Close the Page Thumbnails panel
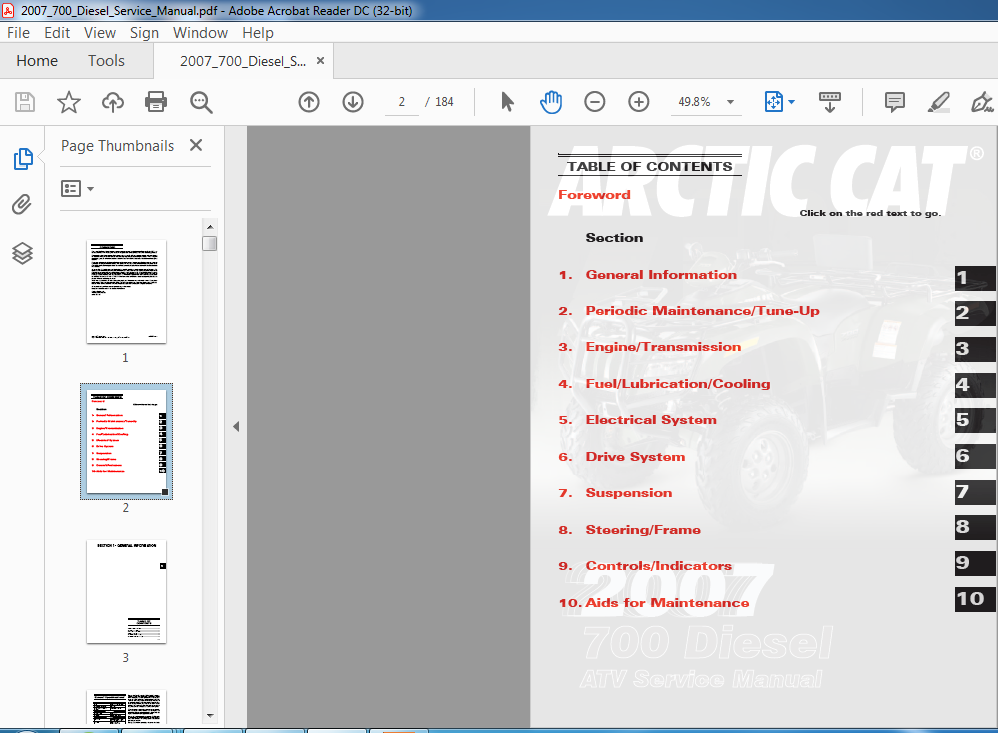This screenshot has width=998, height=733. (x=196, y=145)
